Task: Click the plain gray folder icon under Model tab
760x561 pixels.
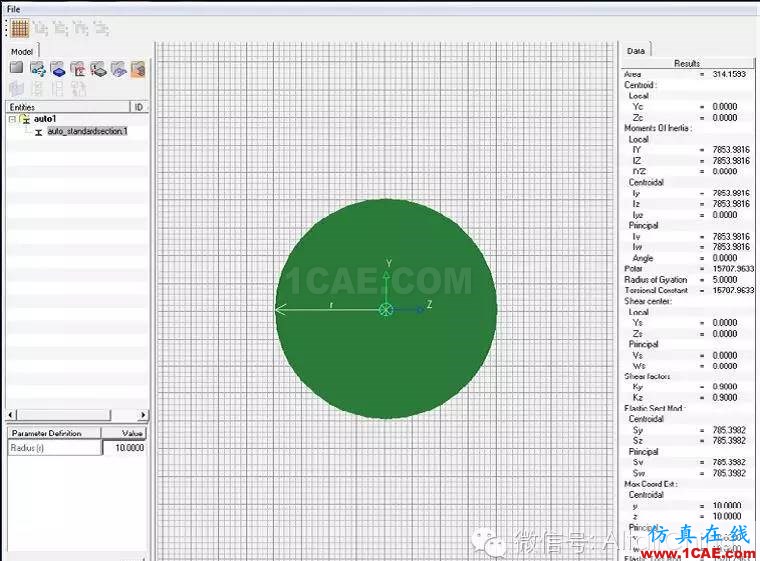Action: (x=16, y=68)
